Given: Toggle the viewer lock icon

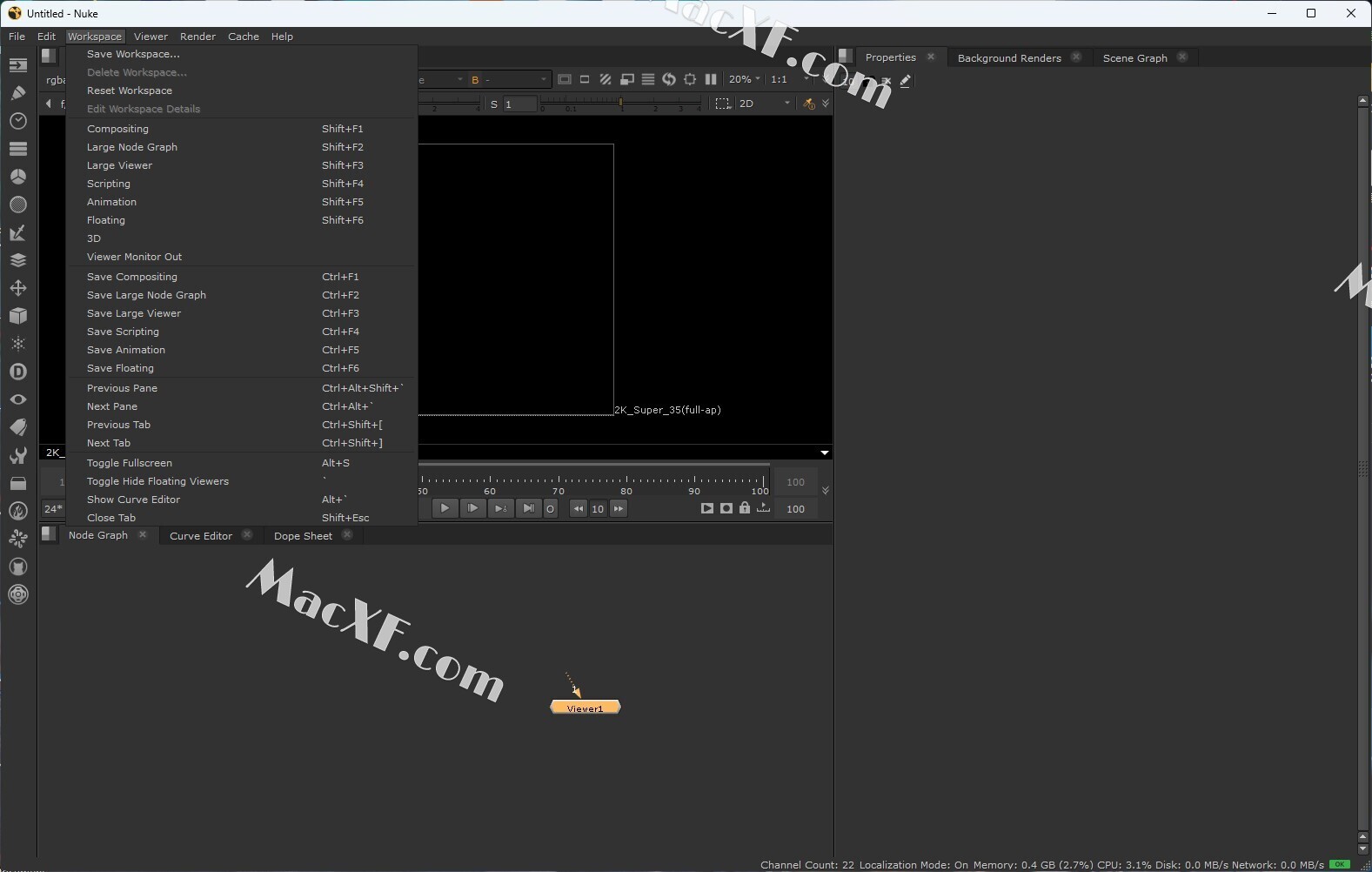Looking at the screenshot, I should (x=745, y=508).
